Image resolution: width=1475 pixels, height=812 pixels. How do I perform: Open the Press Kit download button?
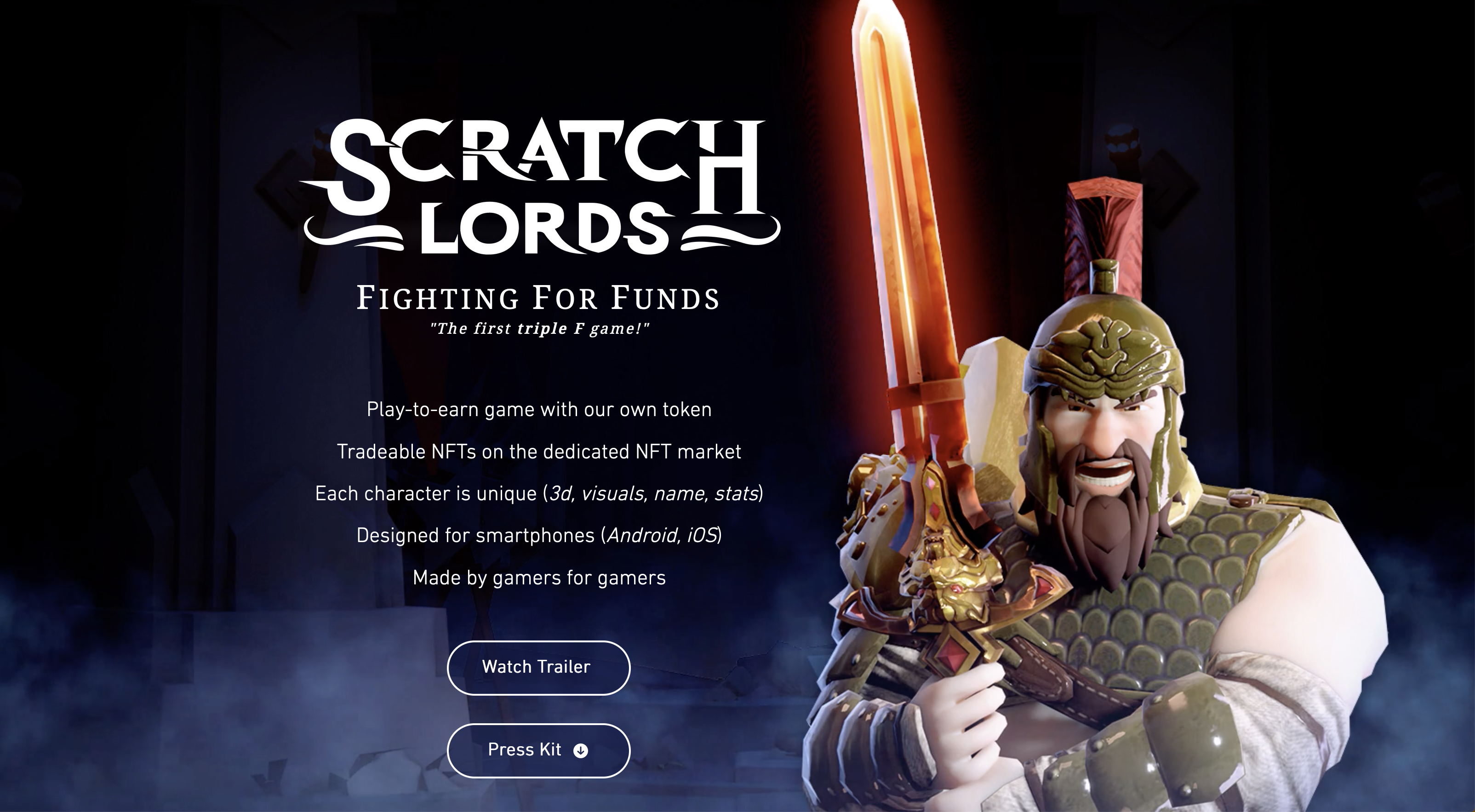click(538, 751)
